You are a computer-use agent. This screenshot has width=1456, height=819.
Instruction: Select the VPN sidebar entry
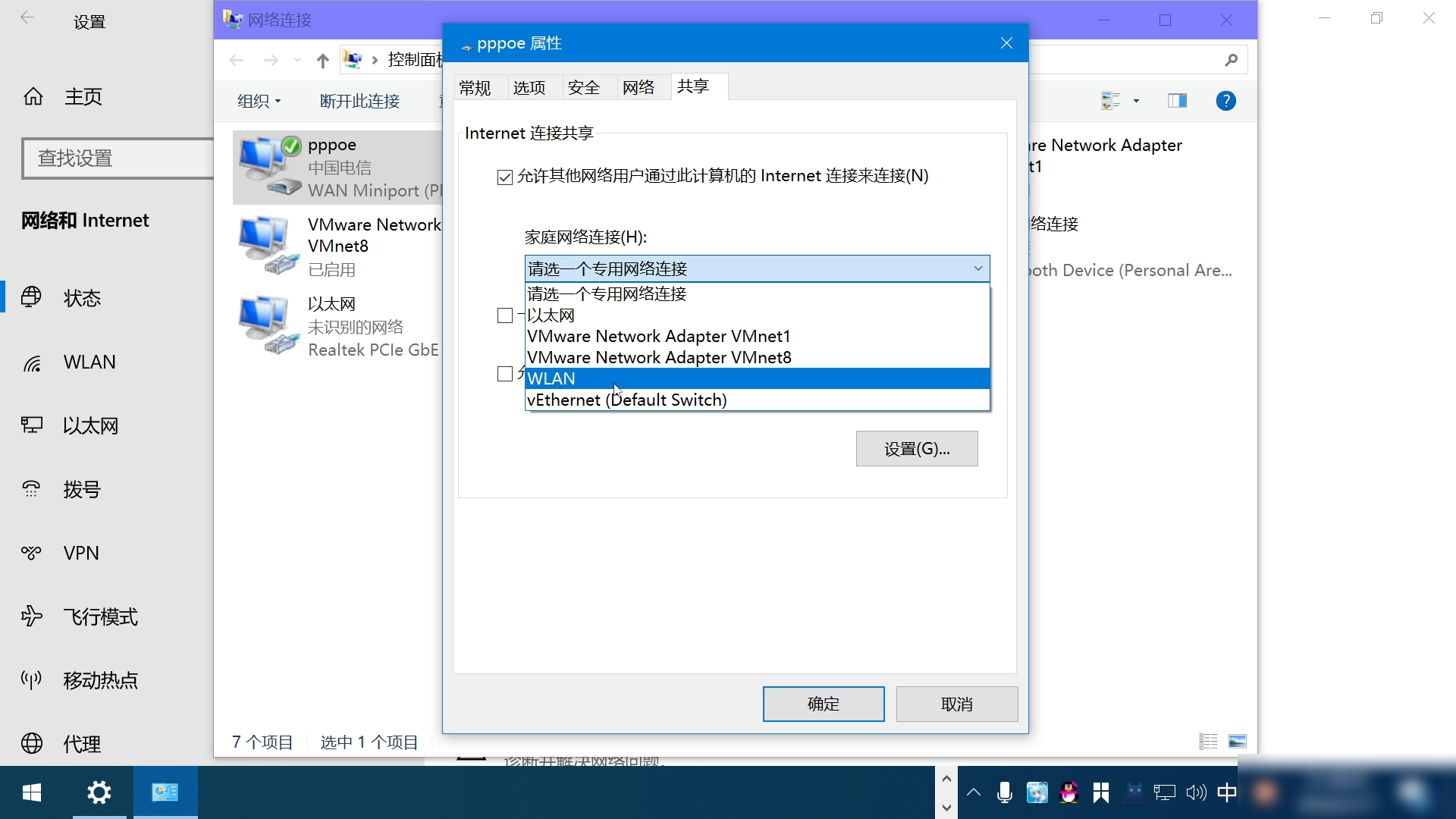[x=81, y=554]
